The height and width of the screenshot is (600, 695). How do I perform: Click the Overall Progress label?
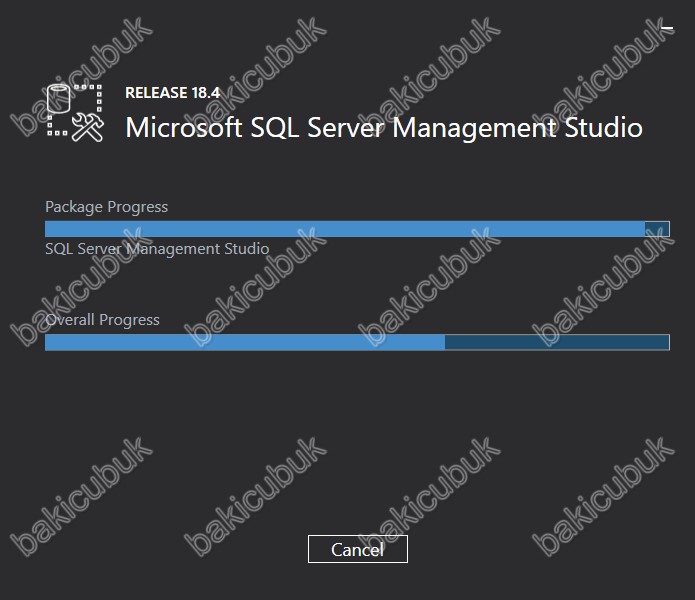pyautogui.click(x=102, y=320)
